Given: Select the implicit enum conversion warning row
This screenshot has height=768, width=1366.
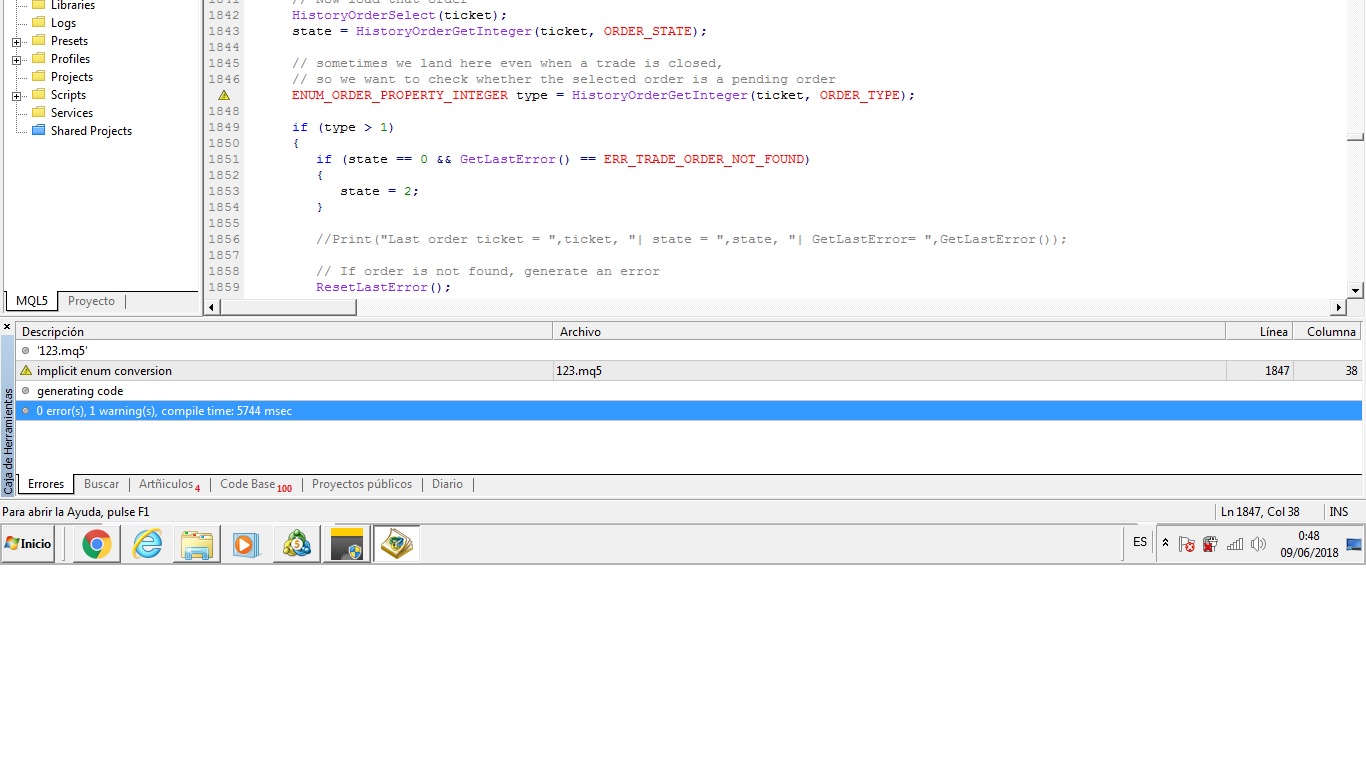Looking at the screenshot, I should (x=689, y=371).
